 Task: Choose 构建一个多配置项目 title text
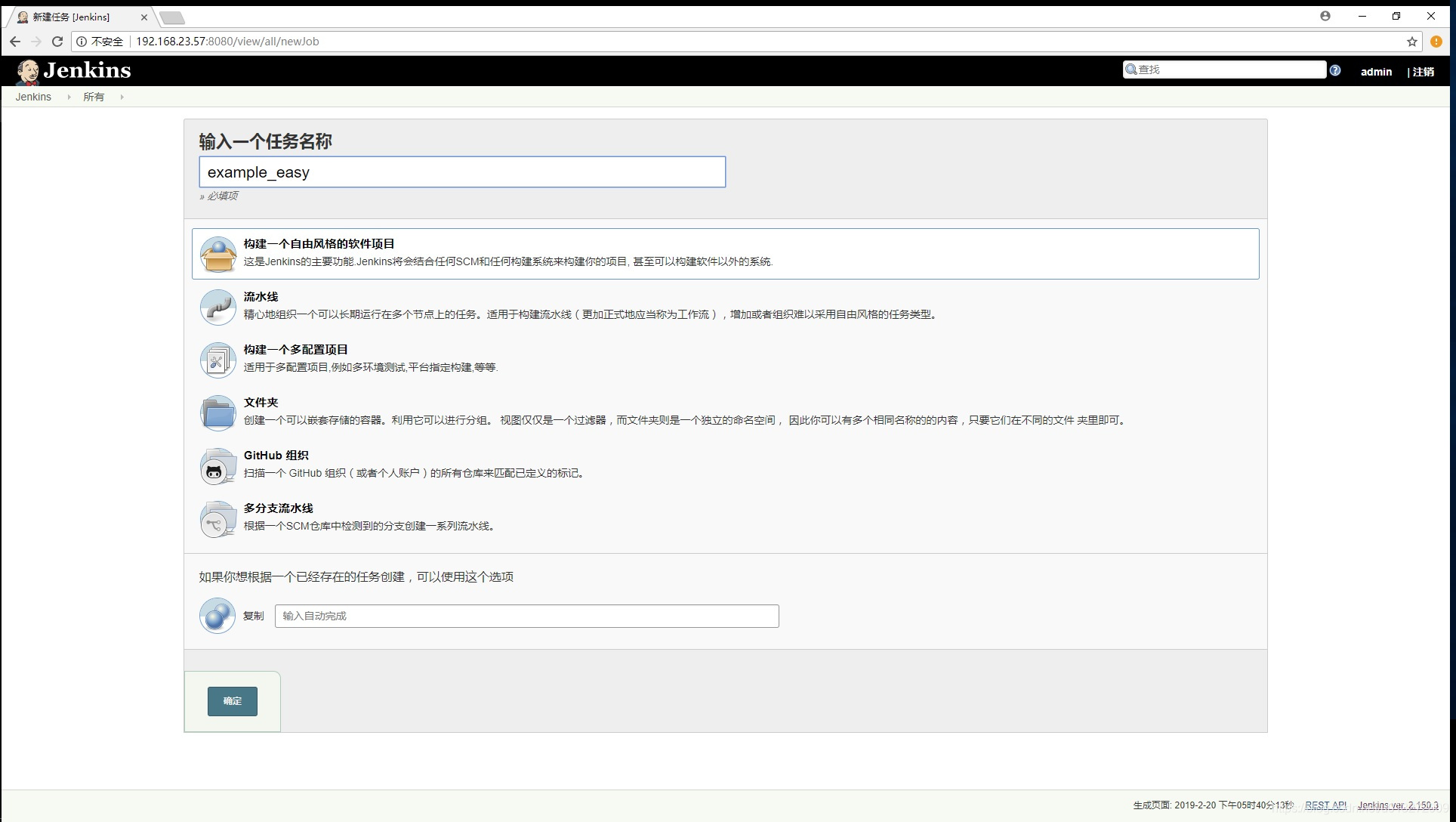295,350
